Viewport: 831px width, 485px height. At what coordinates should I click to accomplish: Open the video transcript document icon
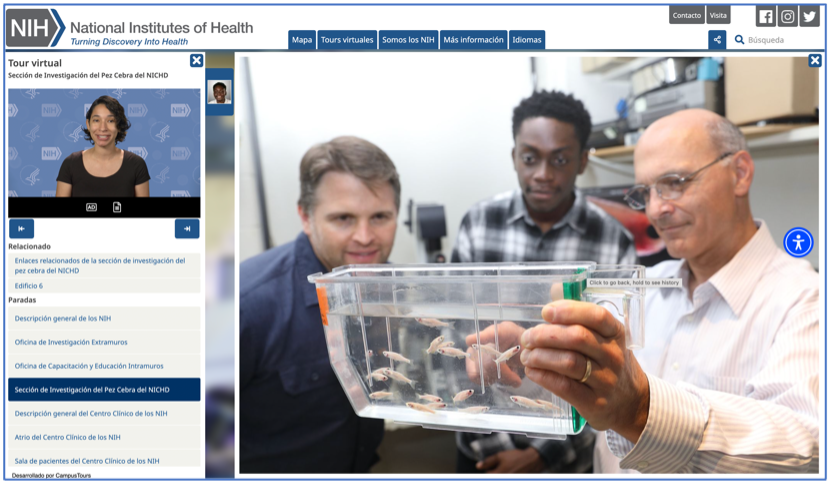click(x=117, y=207)
